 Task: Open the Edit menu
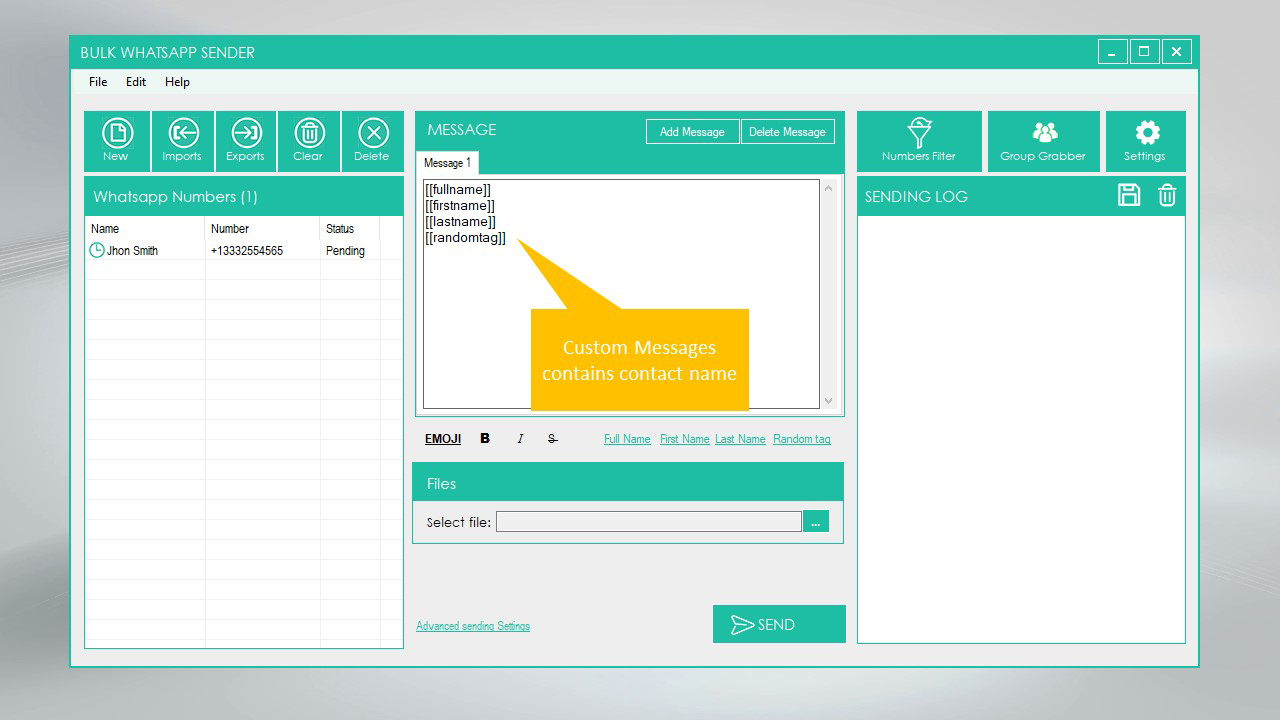(x=136, y=82)
